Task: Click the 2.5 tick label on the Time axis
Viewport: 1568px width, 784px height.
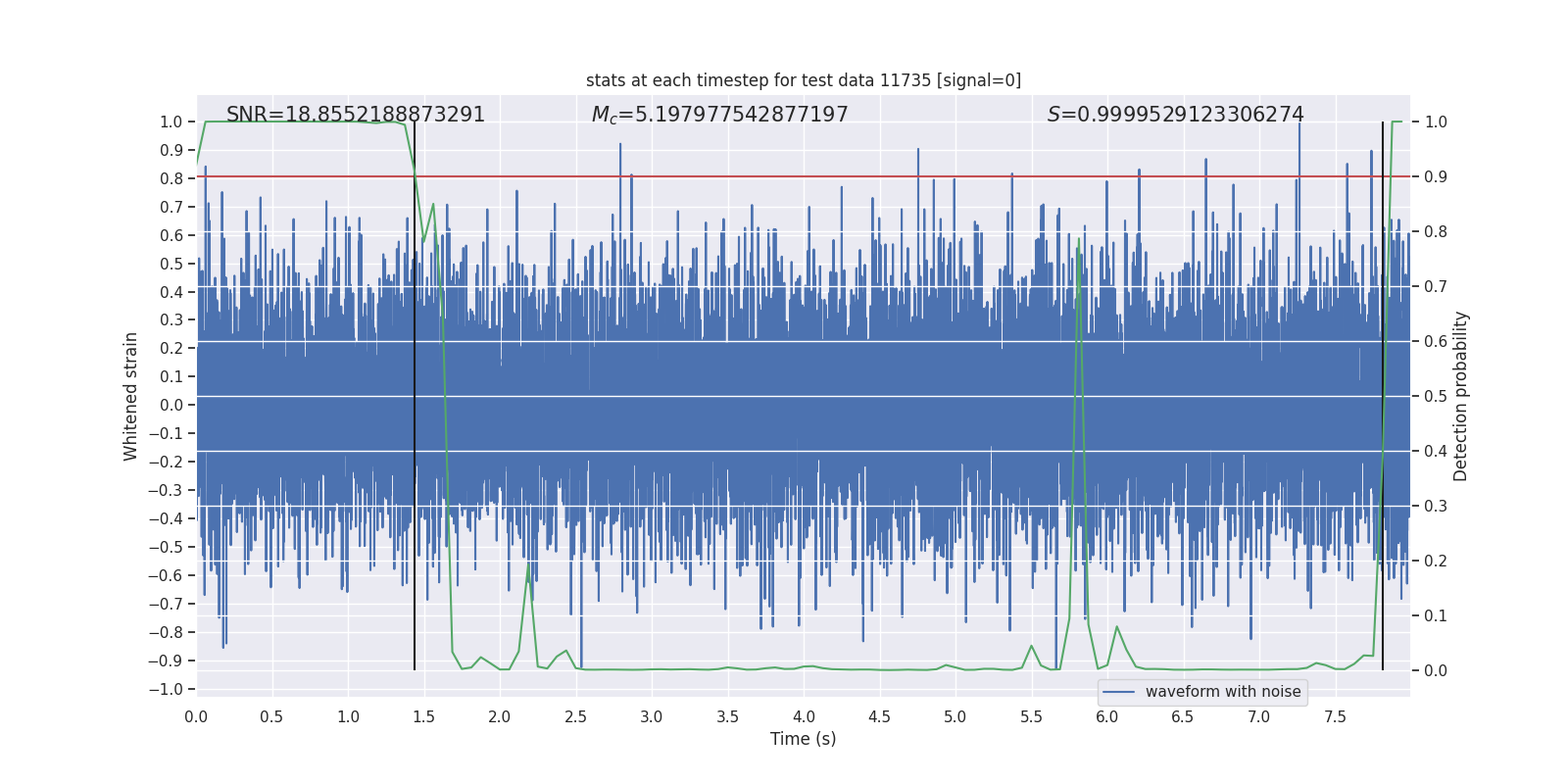Action: [575, 716]
